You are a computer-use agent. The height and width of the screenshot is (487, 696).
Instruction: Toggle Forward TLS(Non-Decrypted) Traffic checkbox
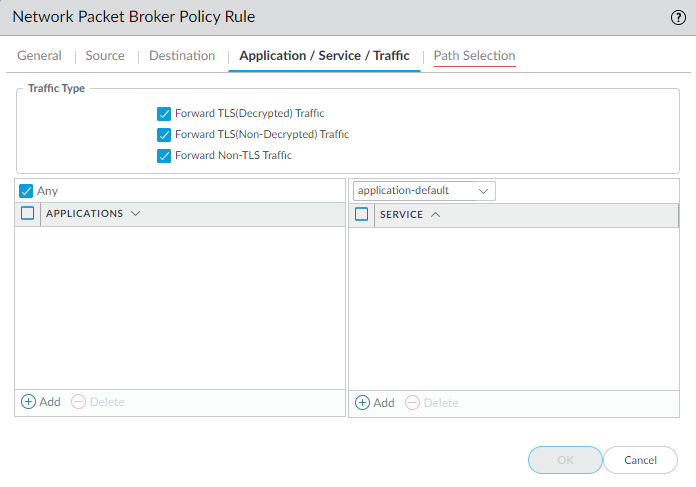pyautogui.click(x=164, y=135)
